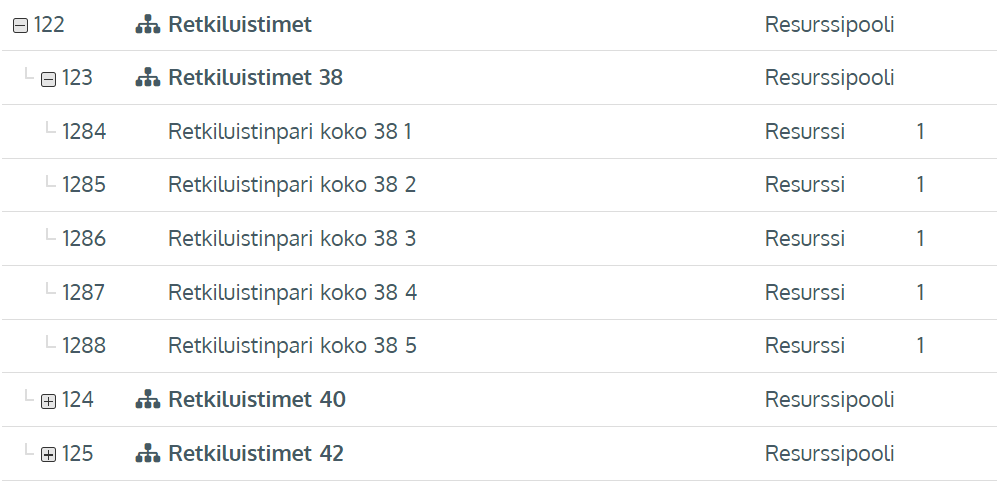Expand row 124 Retkiluistimet 40
The width and height of the screenshot is (997, 484).
(48, 401)
